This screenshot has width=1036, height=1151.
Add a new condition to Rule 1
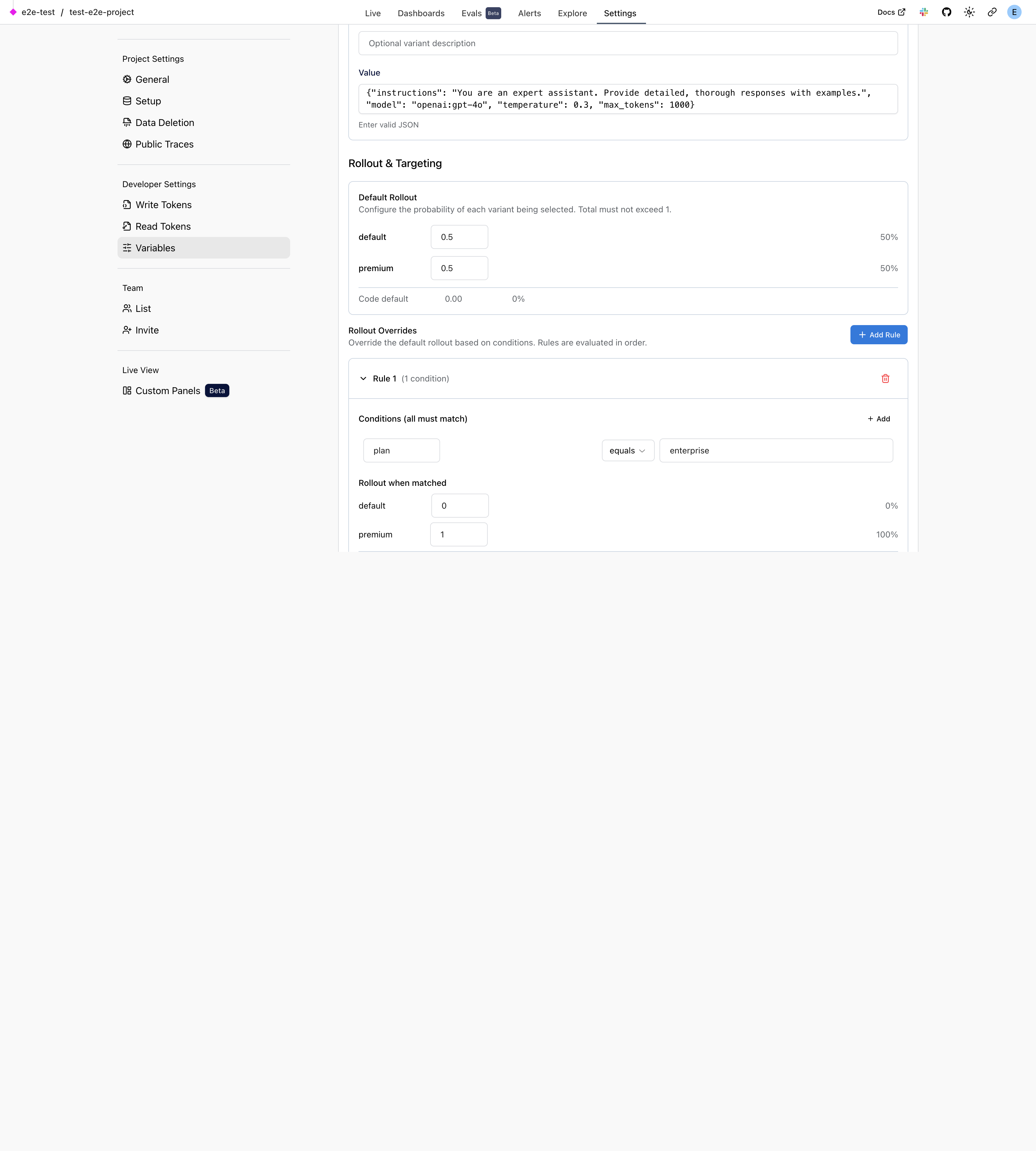click(x=878, y=419)
